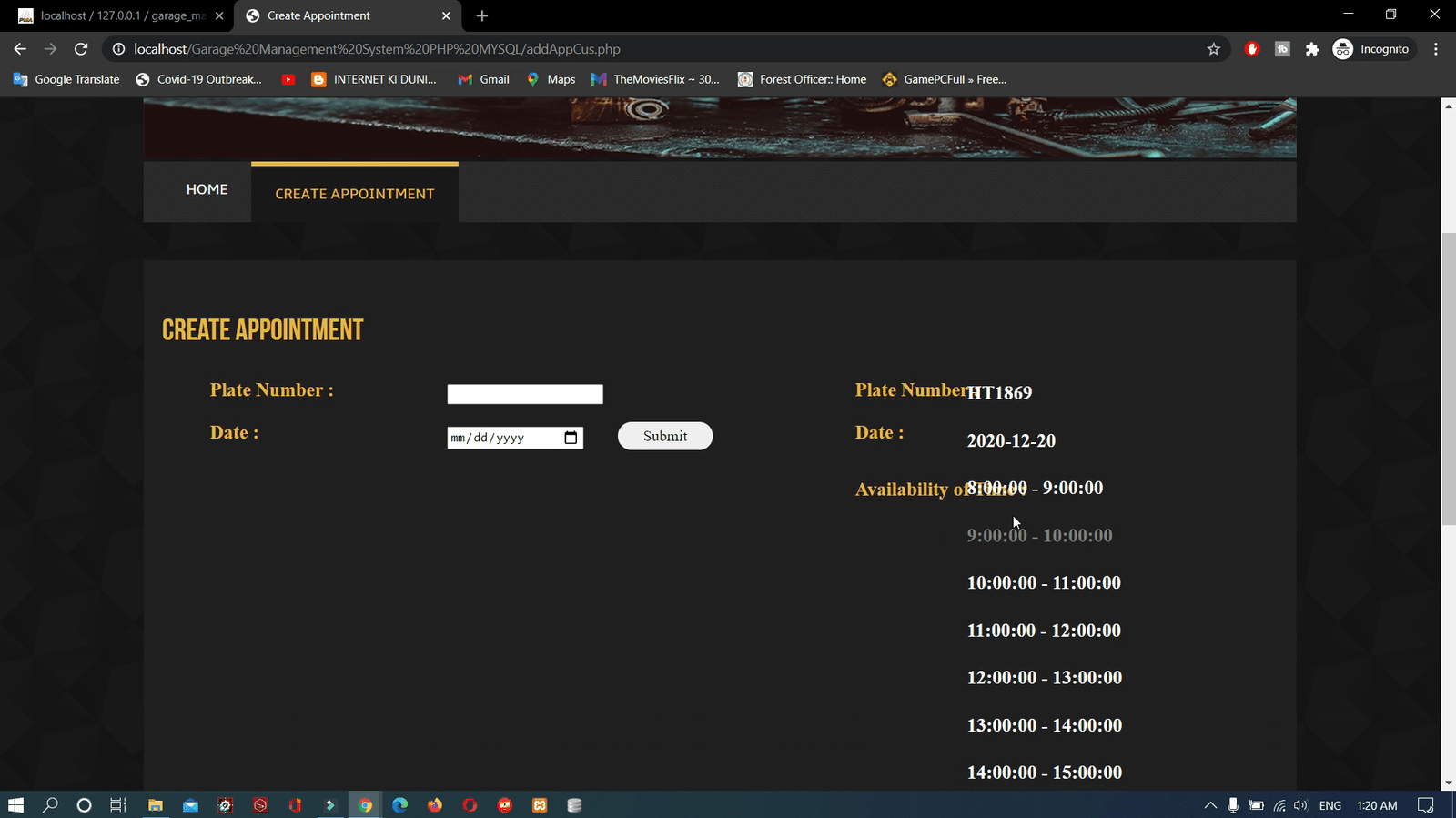Open the Google Translate bookmark
The height and width of the screenshot is (818, 1456).
pos(66,79)
